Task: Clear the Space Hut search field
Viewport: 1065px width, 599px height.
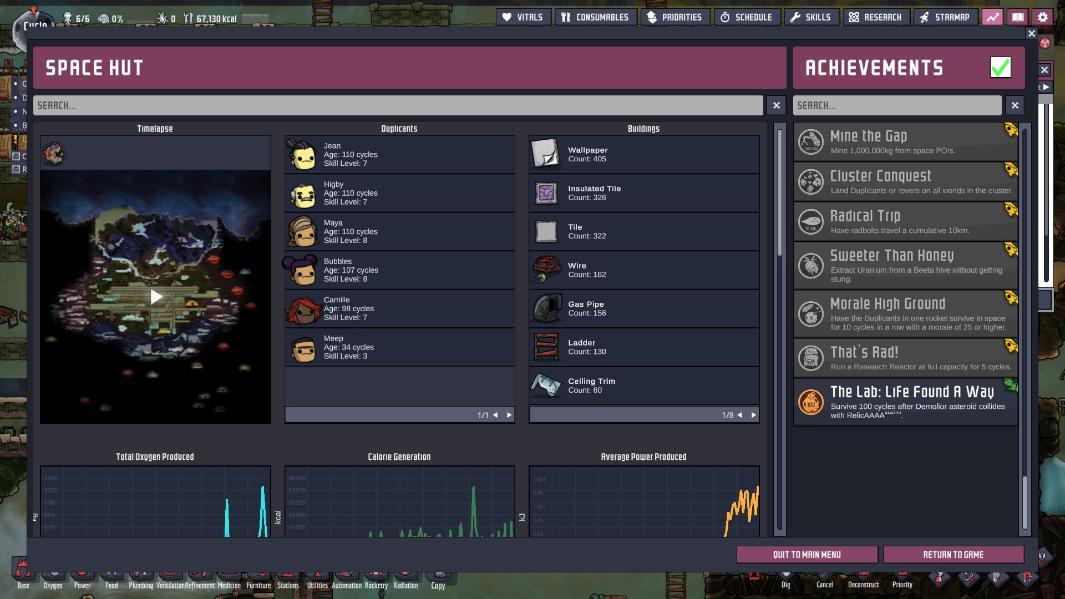Action: click(776, 105)
